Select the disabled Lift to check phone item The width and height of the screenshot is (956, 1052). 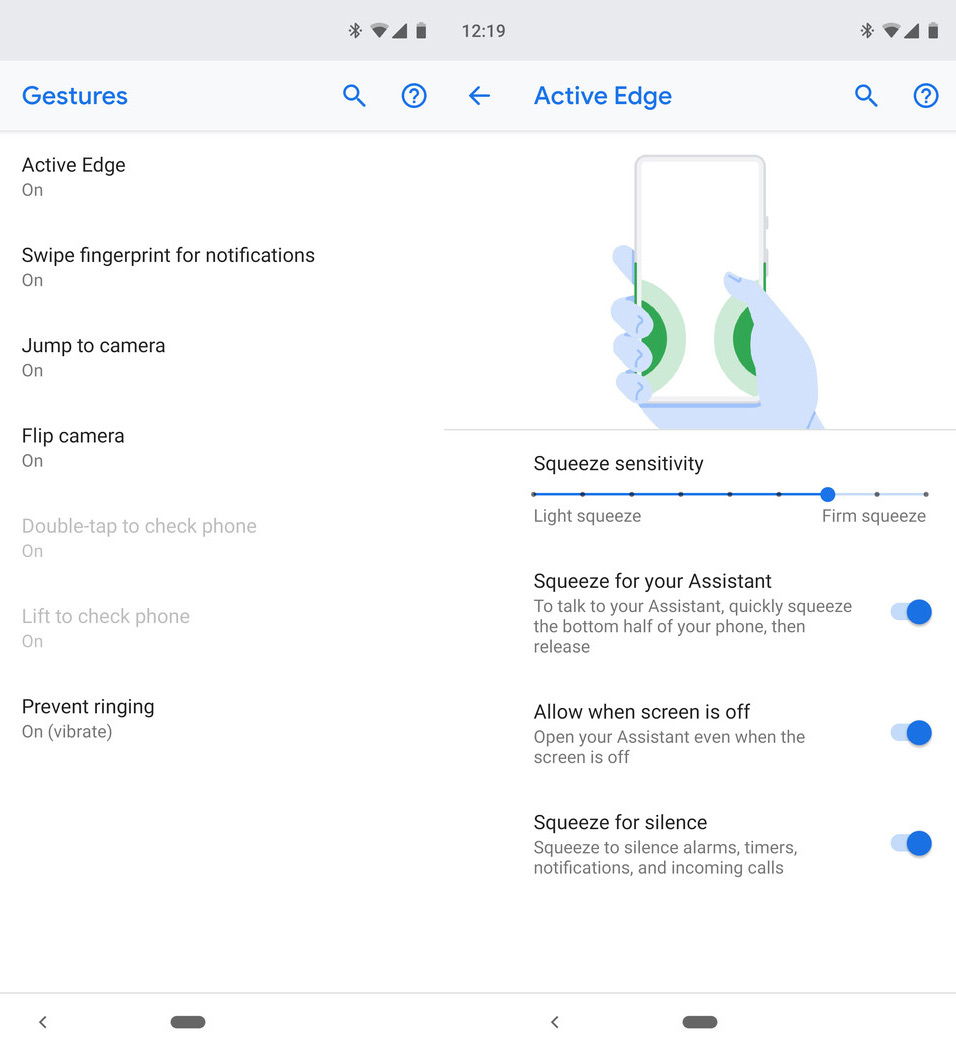[x=221, y=628]
